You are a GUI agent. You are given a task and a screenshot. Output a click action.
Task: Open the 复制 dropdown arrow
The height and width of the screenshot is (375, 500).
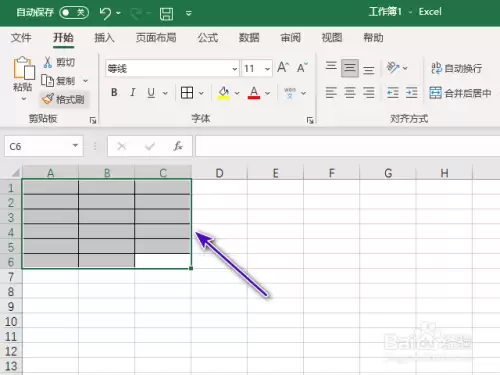pos(85,81)
